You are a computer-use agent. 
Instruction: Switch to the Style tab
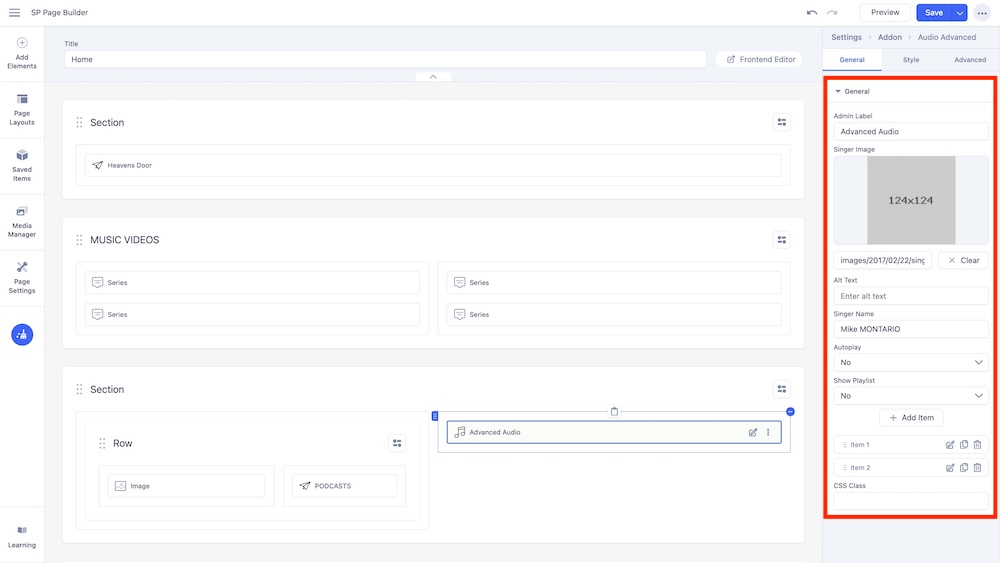click(x=911, y=60)
